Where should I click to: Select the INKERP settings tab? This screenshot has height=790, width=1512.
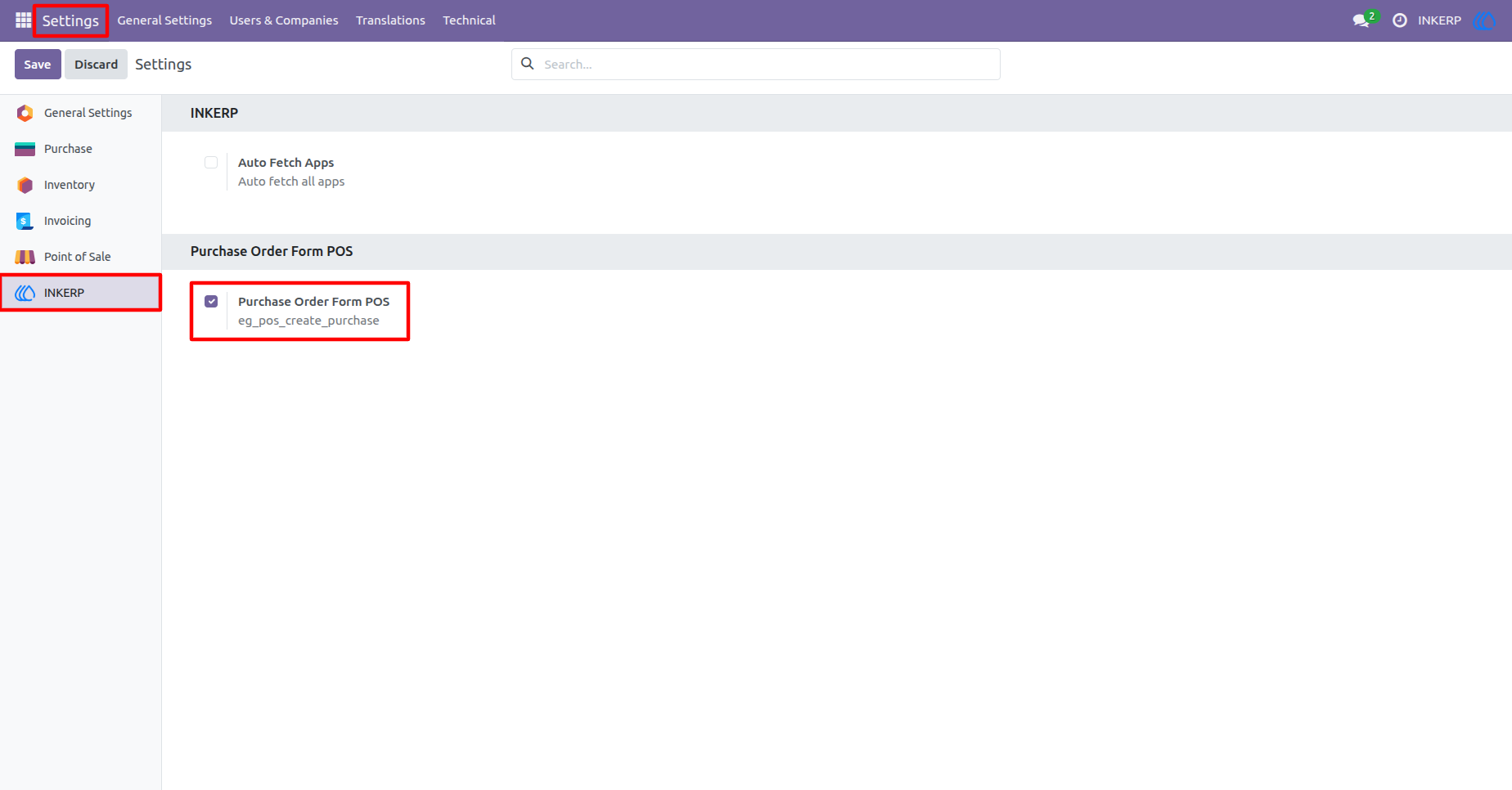point(81,293)
